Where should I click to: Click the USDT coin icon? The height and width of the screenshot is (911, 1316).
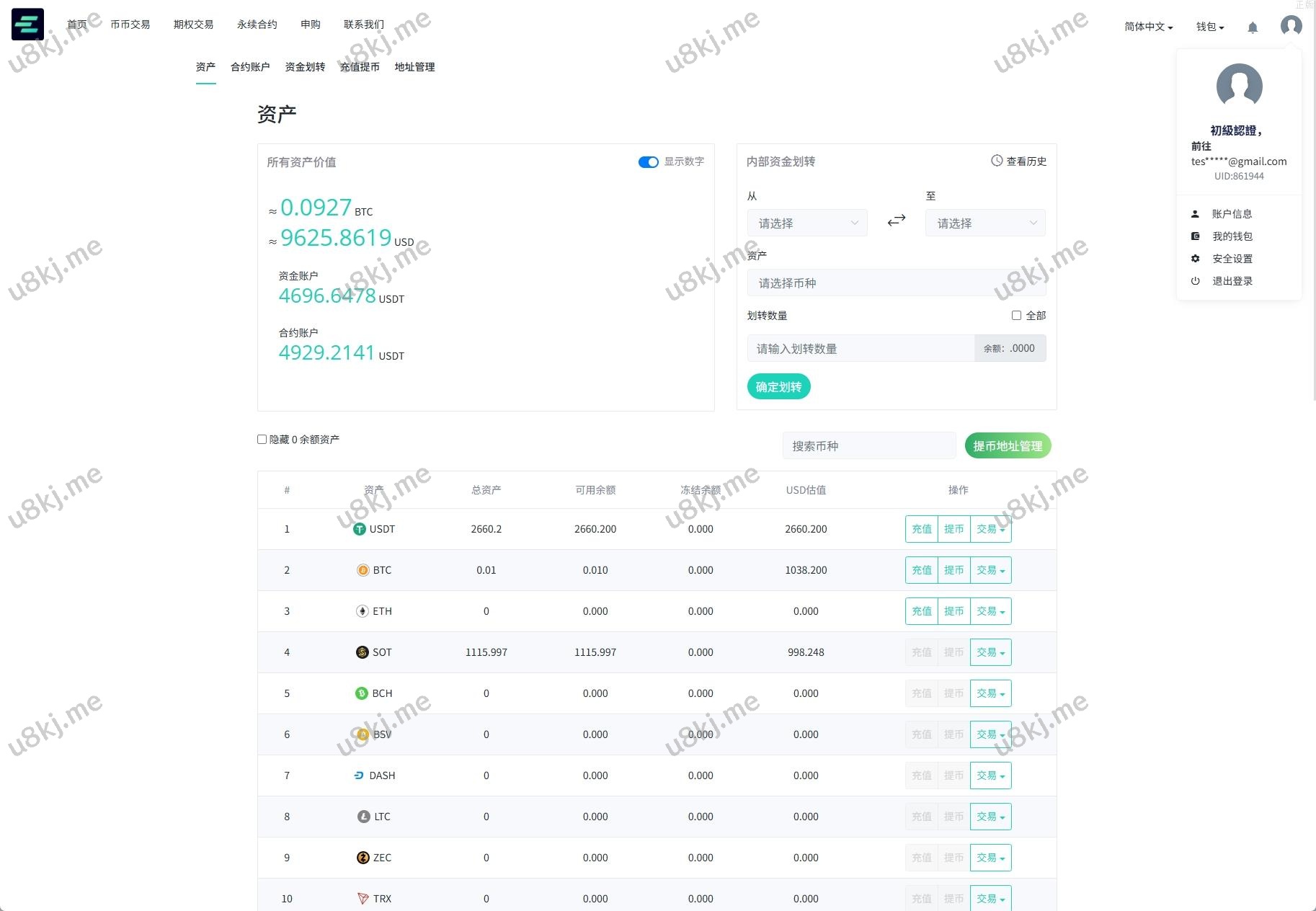click(x=360, y=529)
